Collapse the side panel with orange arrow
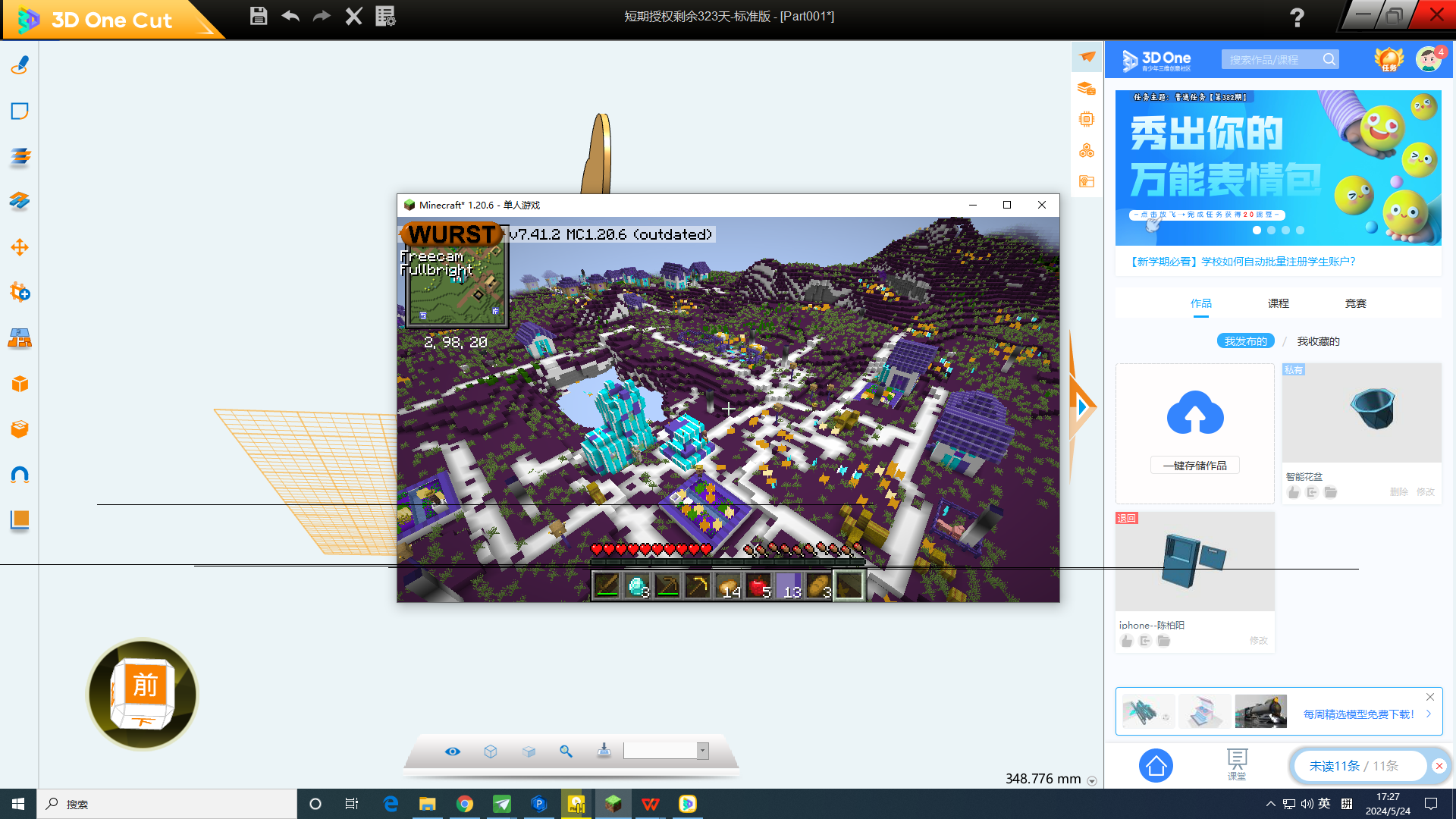 pyautogui.click(x=1082, y=407)
